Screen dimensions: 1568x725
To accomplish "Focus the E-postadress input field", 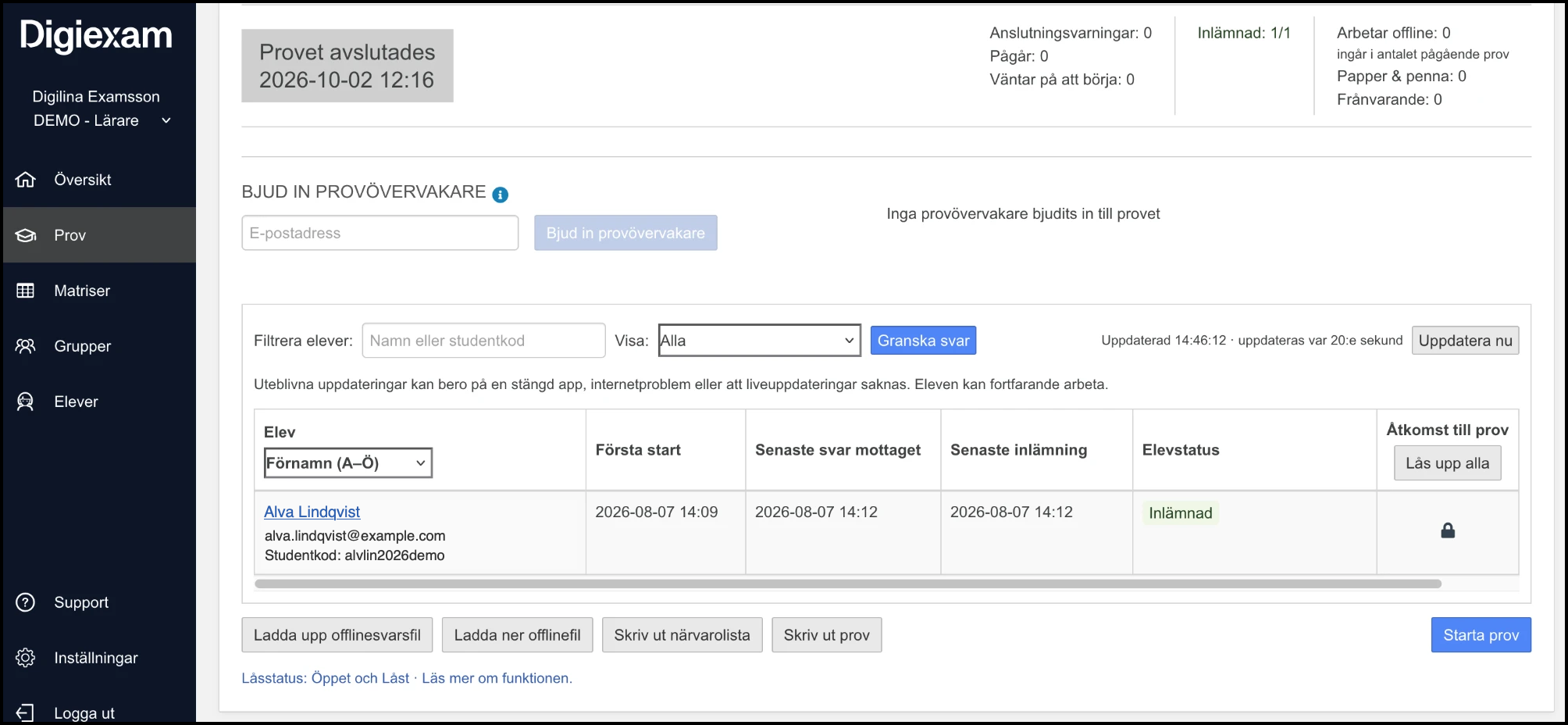I will coord(380,233).
